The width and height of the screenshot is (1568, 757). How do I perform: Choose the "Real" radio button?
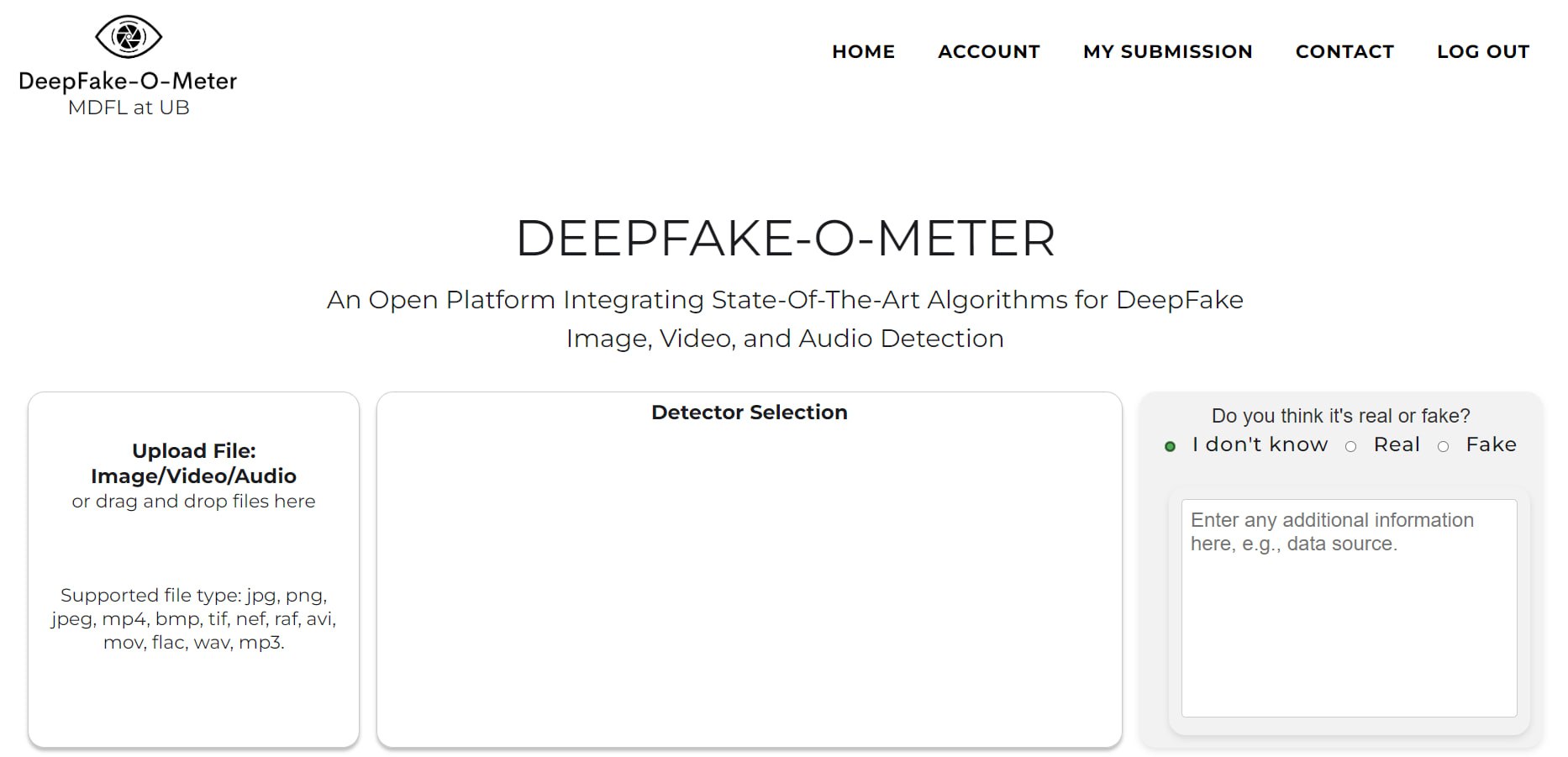(x=1350, y=446)
